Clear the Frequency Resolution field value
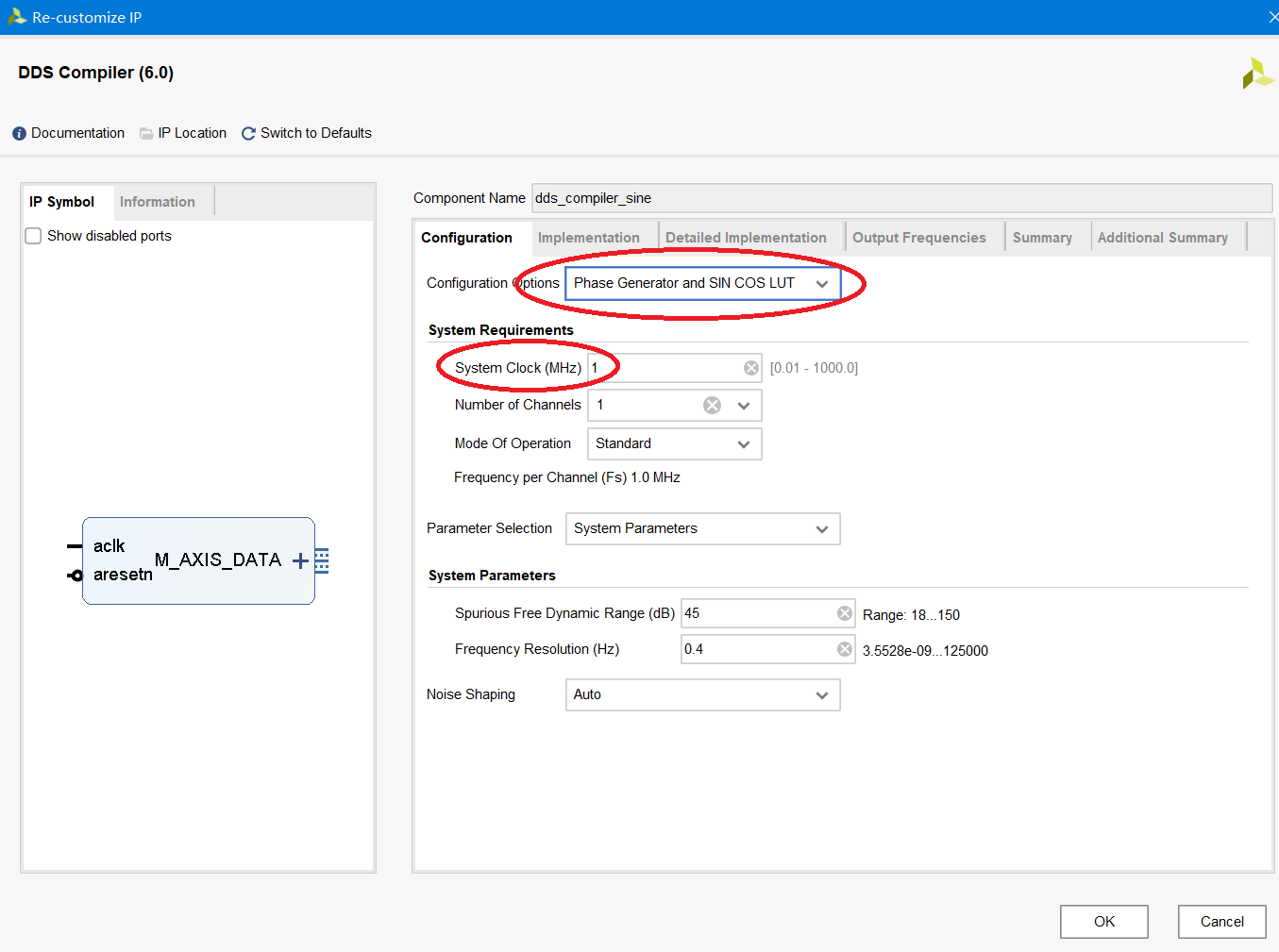The height and width of the screenshot is (952, 1279). [844, 649]
